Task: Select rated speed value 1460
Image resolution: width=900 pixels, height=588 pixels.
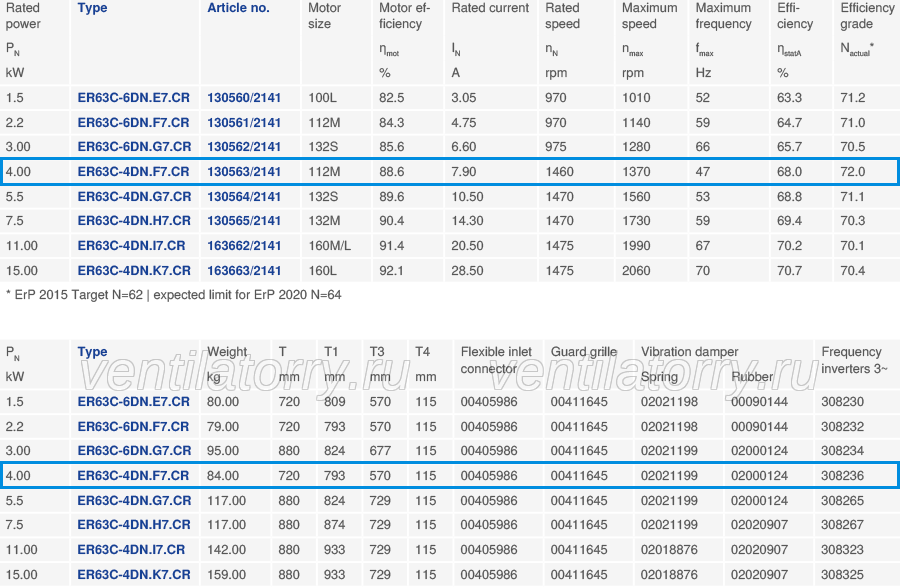Action: click(x=559, y=172)
